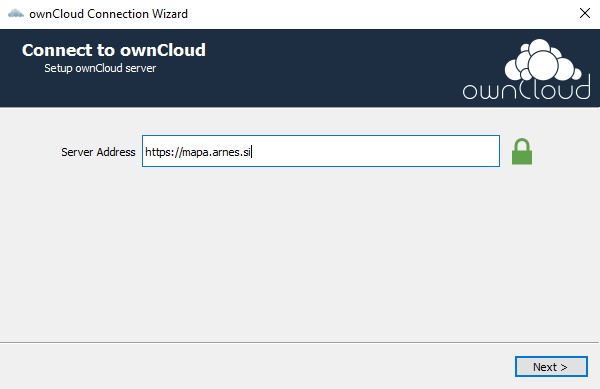The height and width of the screenshot is (389, 600).
Task: Click on the mapa.arnes.si text in the field
Action: [216, 152]
